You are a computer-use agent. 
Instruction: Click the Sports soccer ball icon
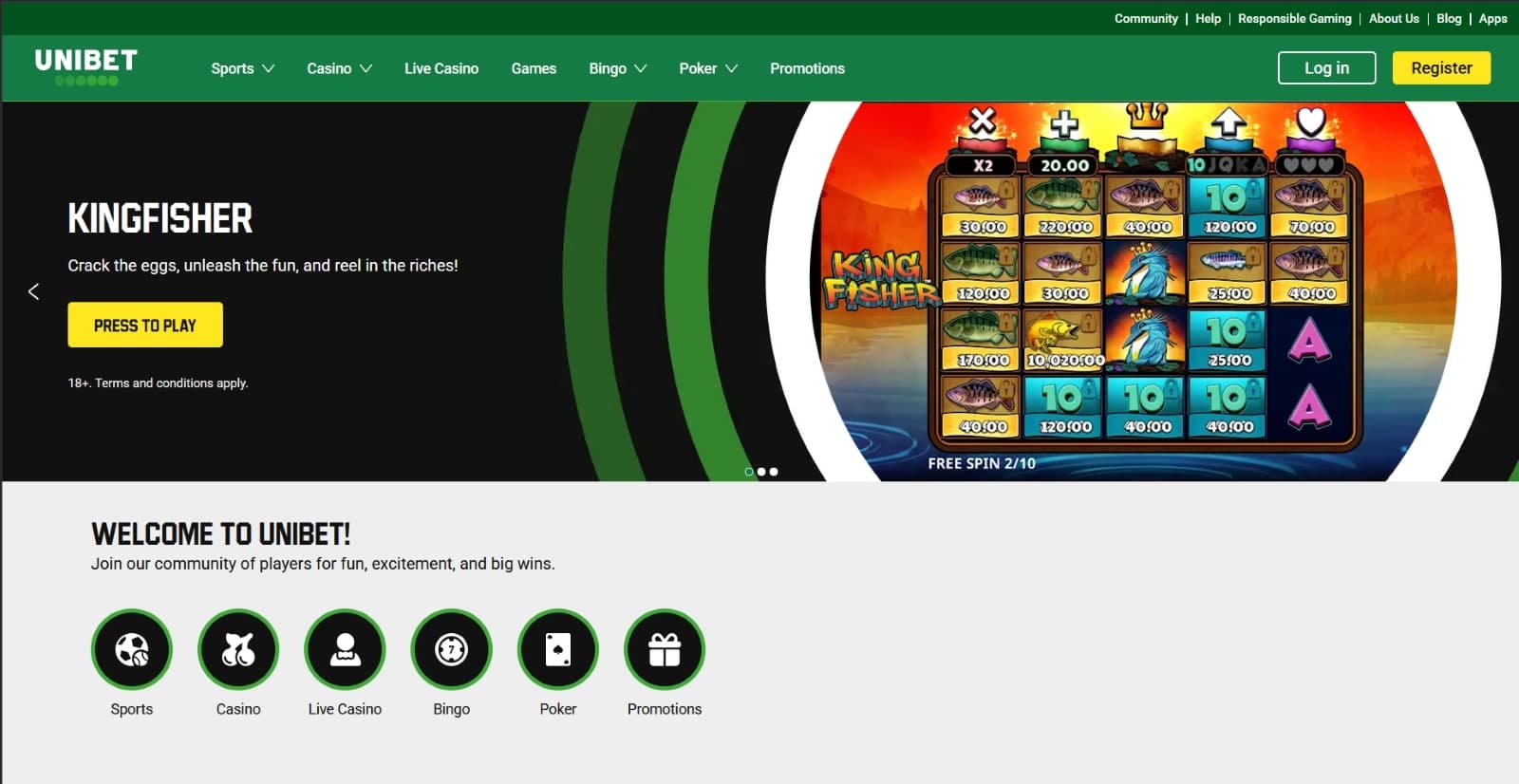(132, 649)
